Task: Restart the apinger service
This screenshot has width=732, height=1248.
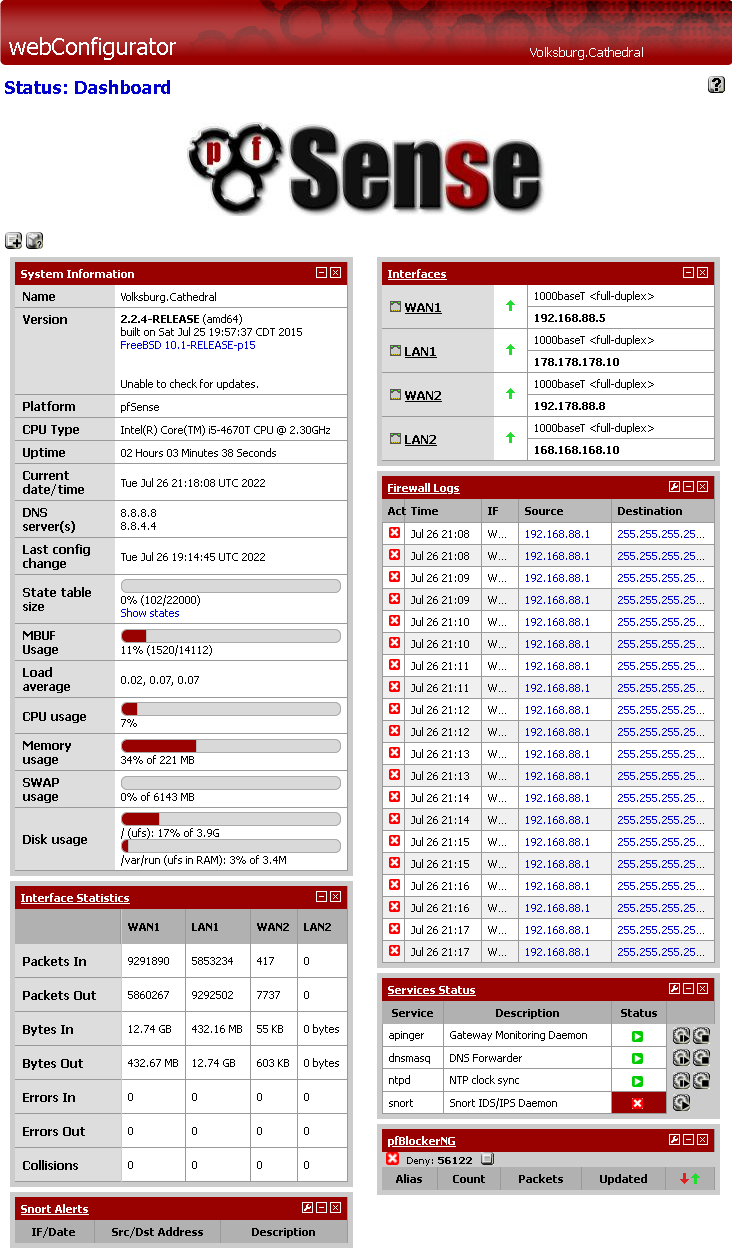Action: pos(681,1036)
